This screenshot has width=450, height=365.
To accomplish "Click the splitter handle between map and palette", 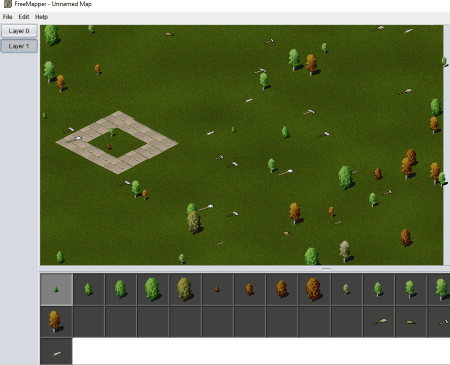I will coord(326,269).
